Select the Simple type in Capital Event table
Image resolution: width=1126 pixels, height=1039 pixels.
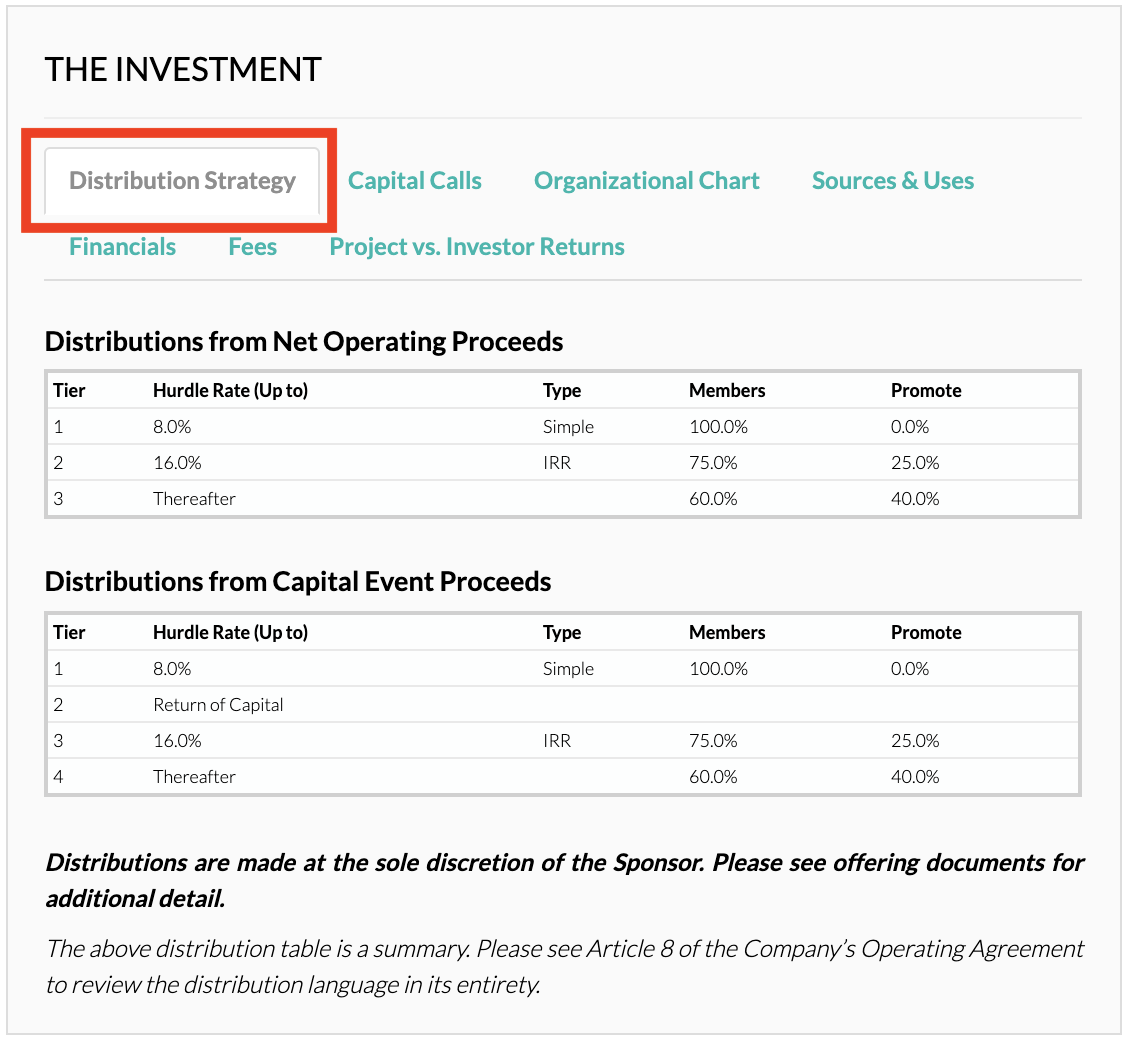click(568, 669)
